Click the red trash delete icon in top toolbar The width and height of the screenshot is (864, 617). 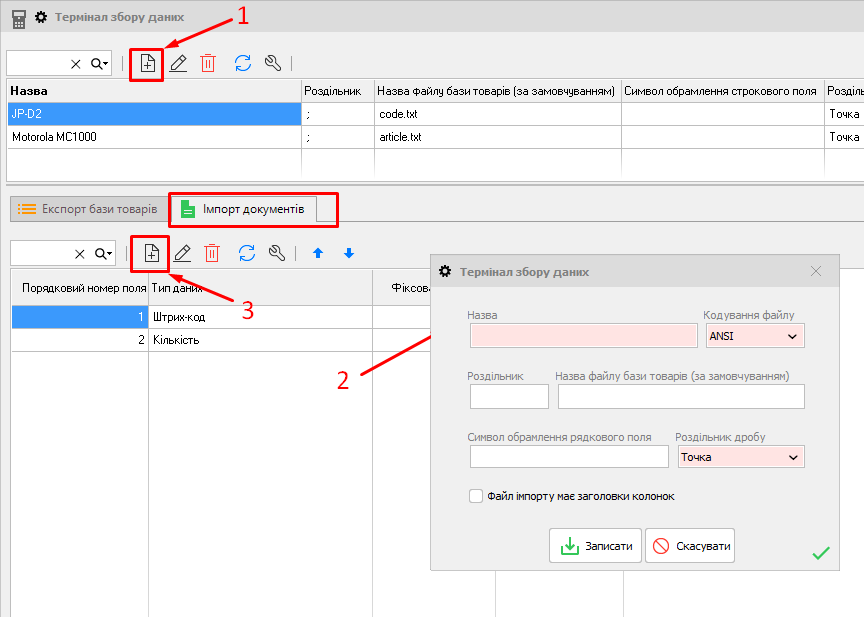point(208,63)
